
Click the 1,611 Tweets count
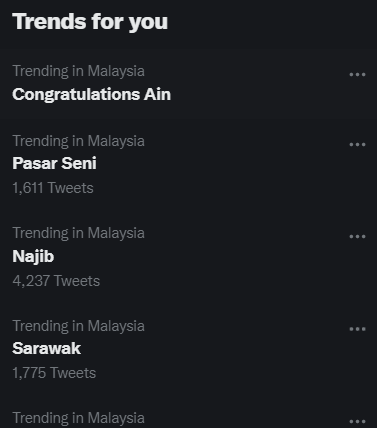53,188
